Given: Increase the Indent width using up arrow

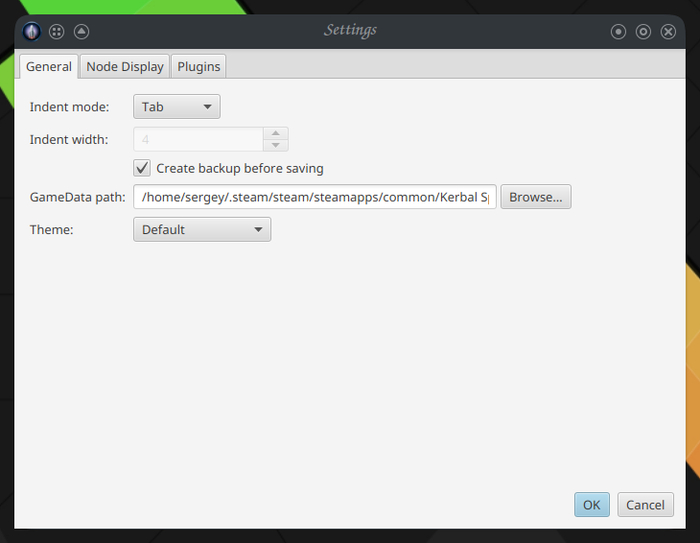Looking at the screenshot, I should [x=276, y=134].
